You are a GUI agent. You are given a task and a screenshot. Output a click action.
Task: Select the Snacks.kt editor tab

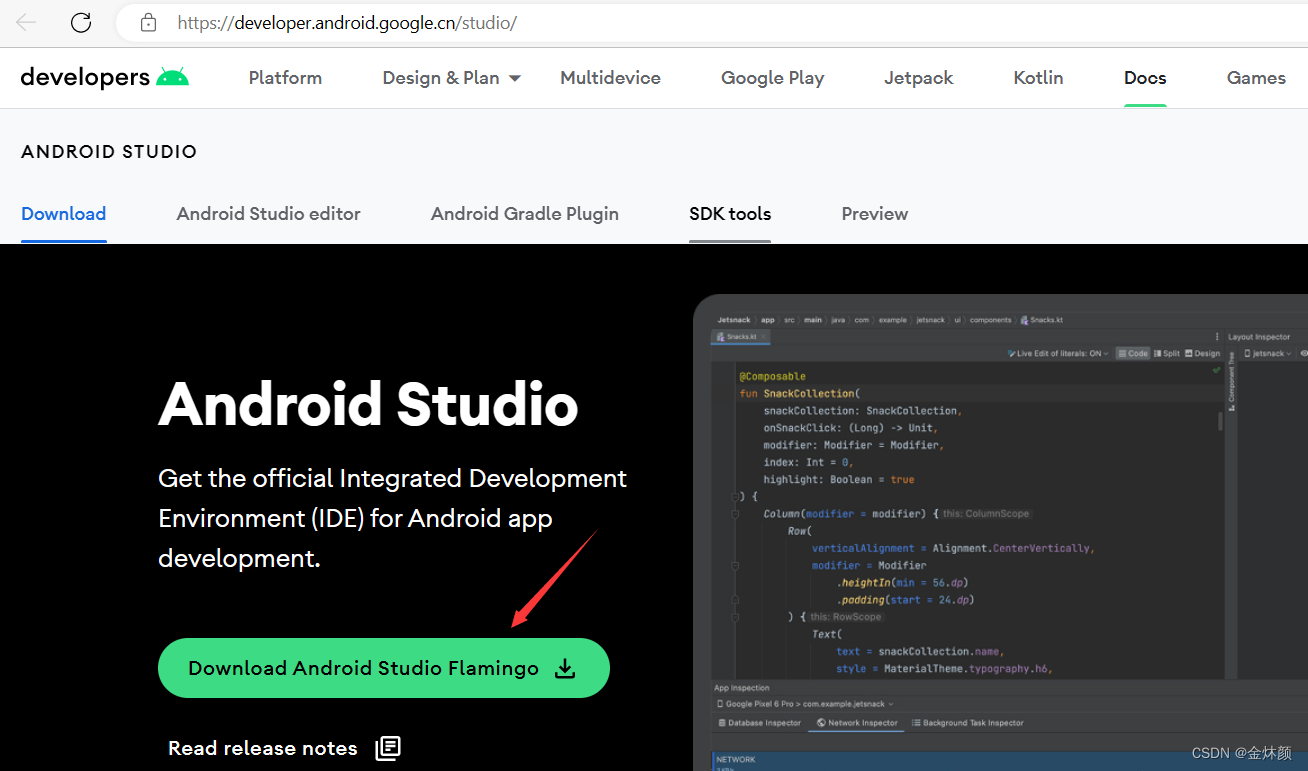[x=741, y=337]
